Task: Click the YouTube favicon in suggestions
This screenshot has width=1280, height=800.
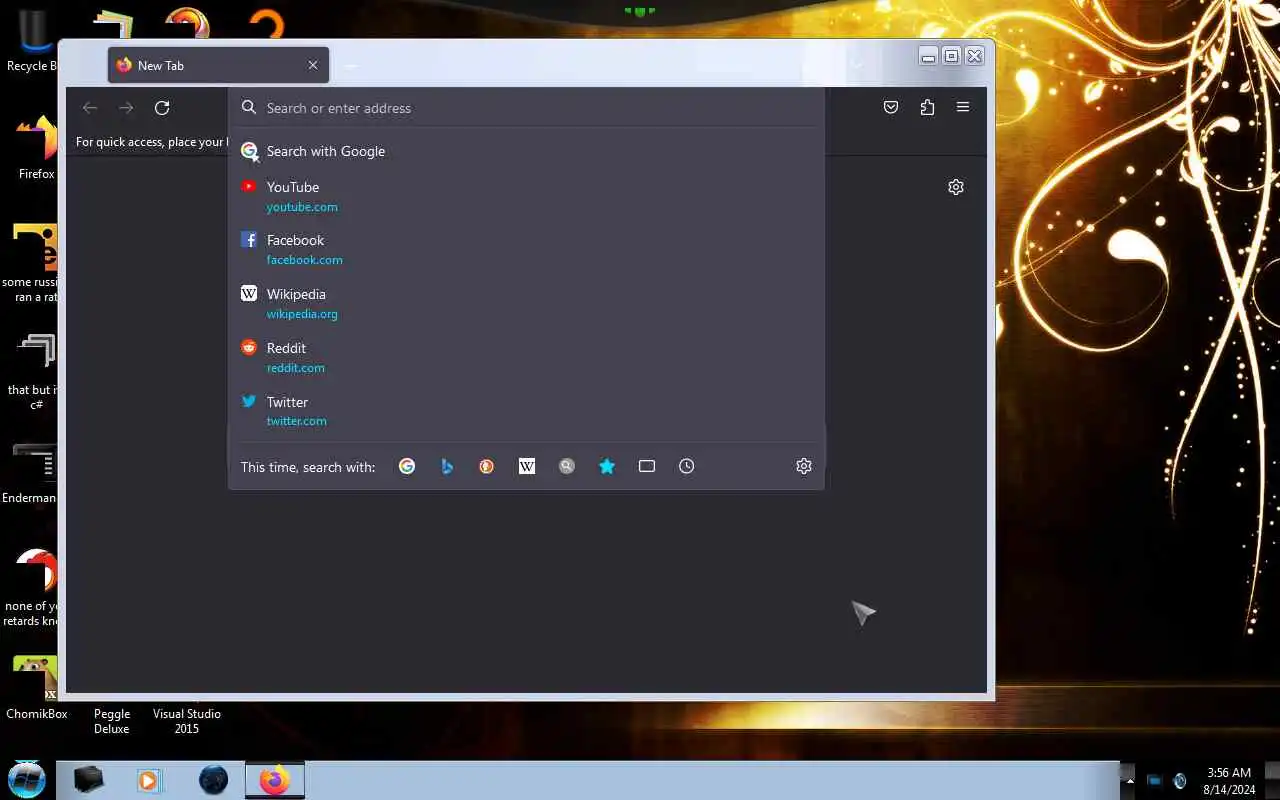Action: tap(249, 186)
